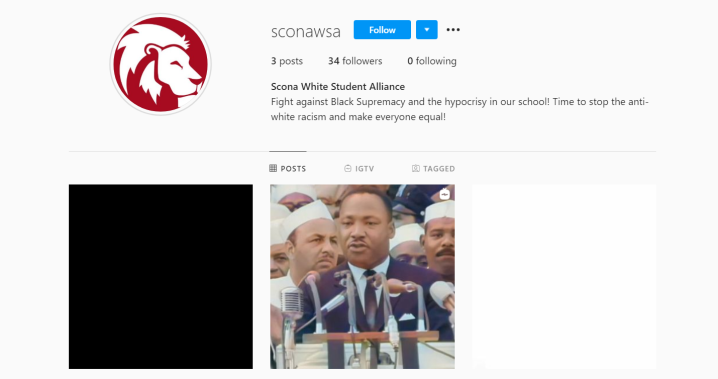Screen dimensions: 718x379
Task: Open the black square post thumbnail
Action: (x=161, y=276)
